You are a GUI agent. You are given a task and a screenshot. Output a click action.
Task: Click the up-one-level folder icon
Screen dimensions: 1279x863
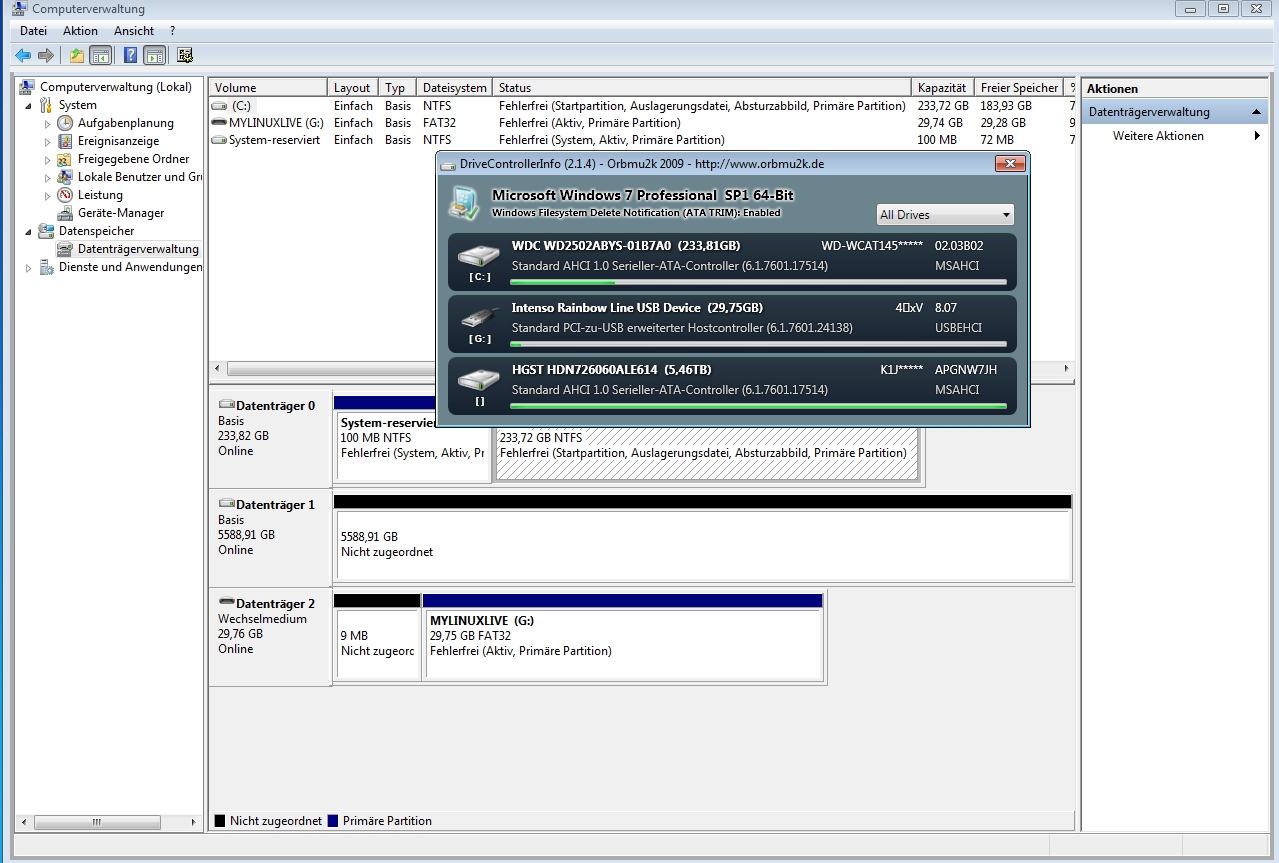(x=76, y=56)
